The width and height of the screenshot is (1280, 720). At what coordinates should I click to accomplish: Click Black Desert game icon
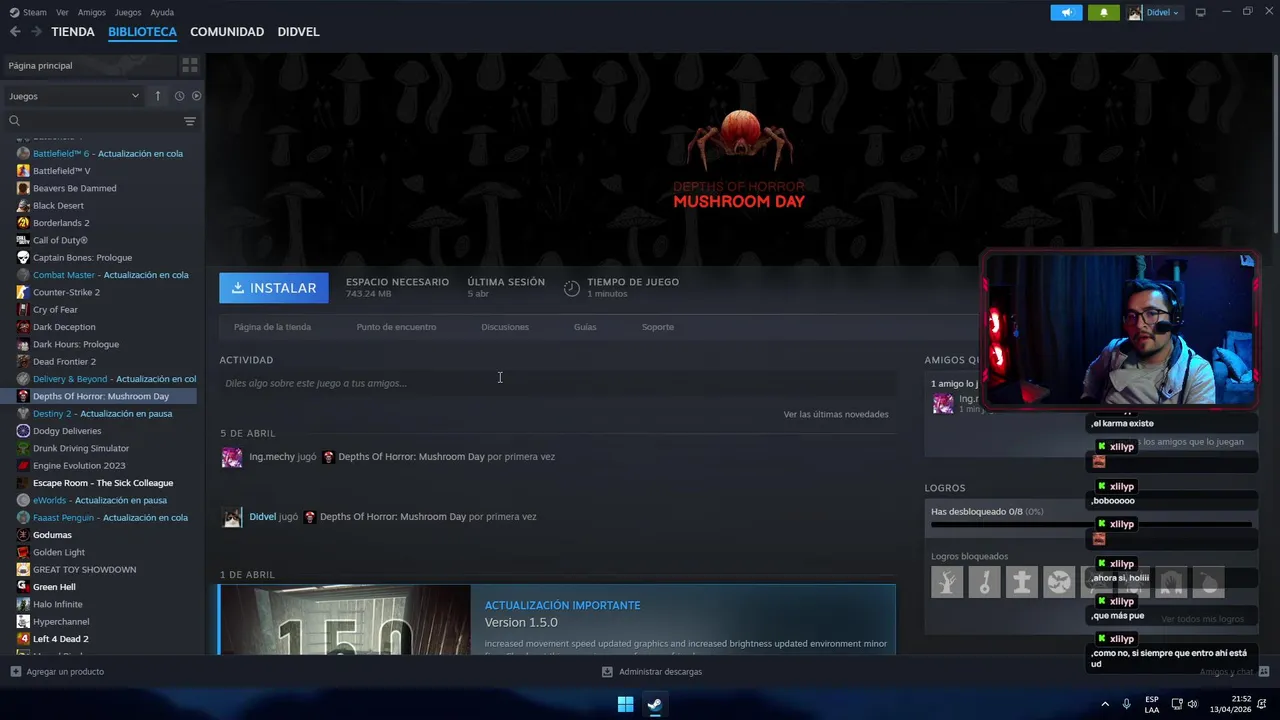click(23, 206)
